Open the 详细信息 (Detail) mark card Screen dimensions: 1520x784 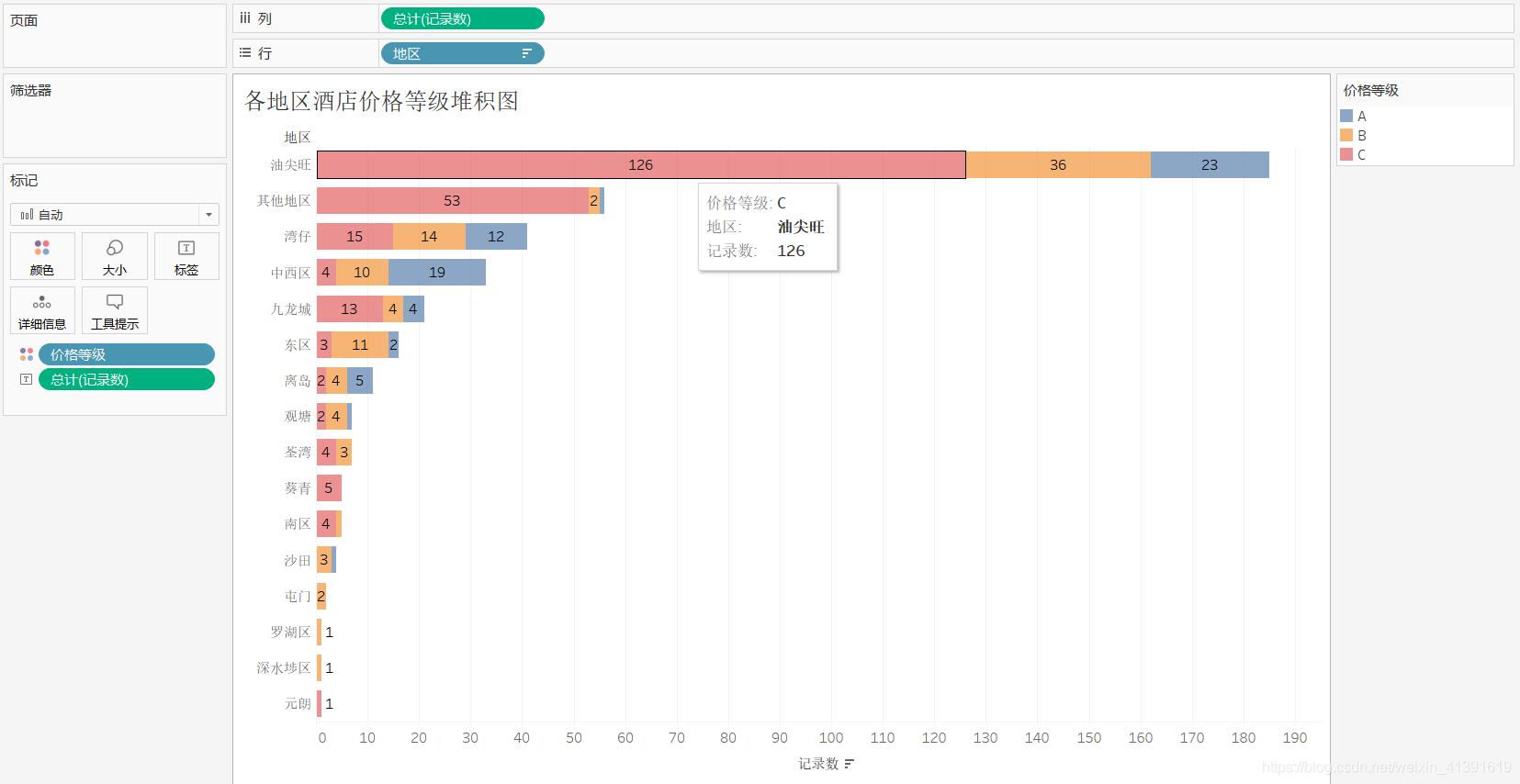(42, 310)
